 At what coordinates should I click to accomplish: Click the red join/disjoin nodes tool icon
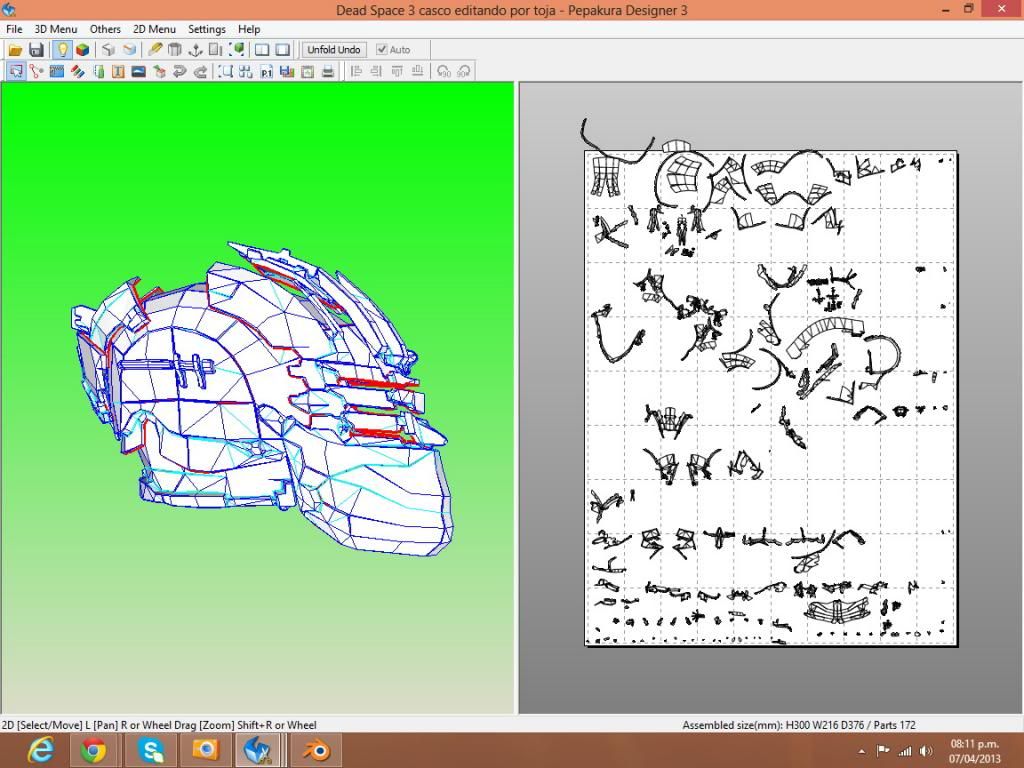[36, 71]
